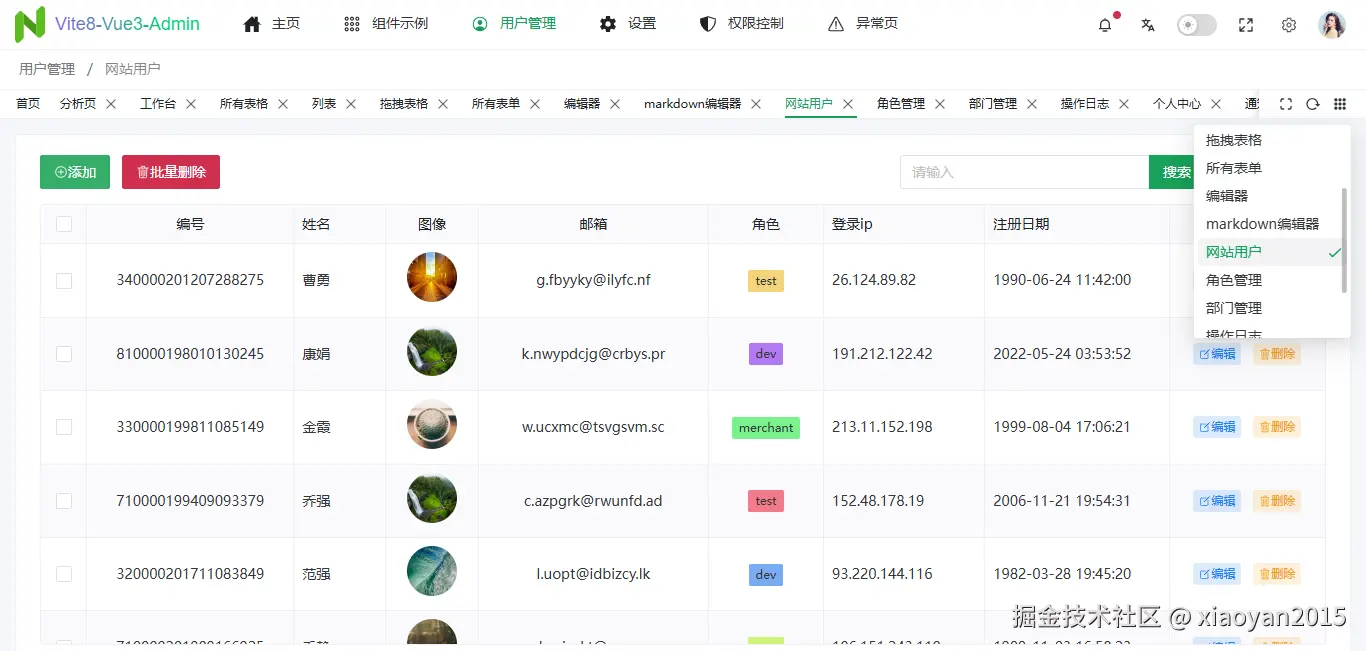Image resolution: width=1366 pixels, height=651 pixels.
Task: Delete the 康娟 user row
Action: 1277,354
